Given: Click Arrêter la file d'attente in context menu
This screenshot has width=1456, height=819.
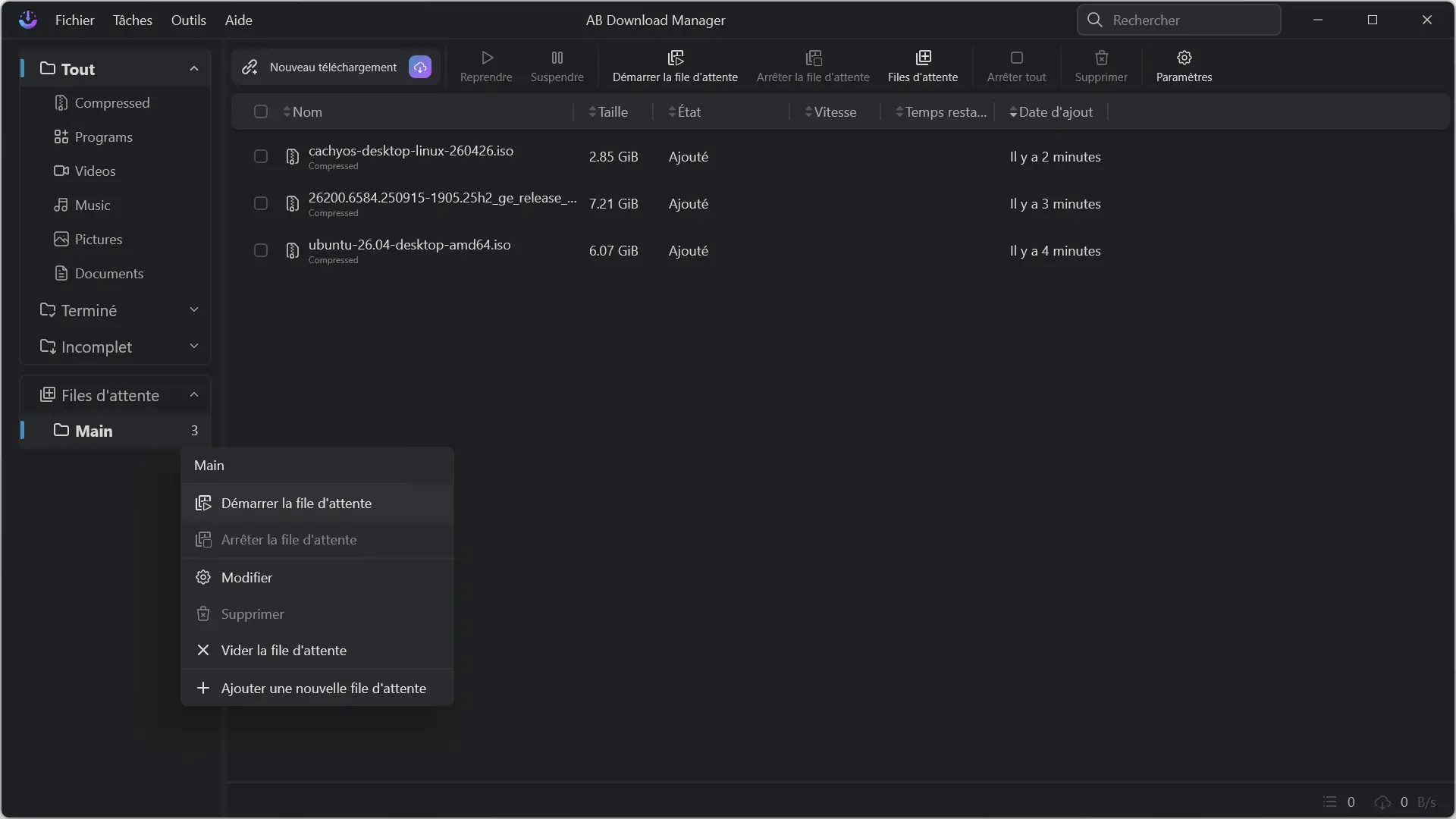Looking at the screenshot, I should click(317, 540).
